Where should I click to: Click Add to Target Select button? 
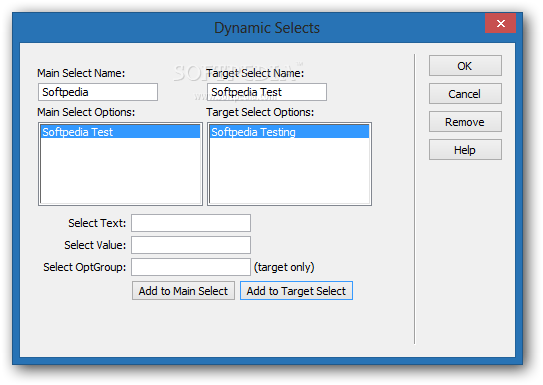(x=296, y=290)
